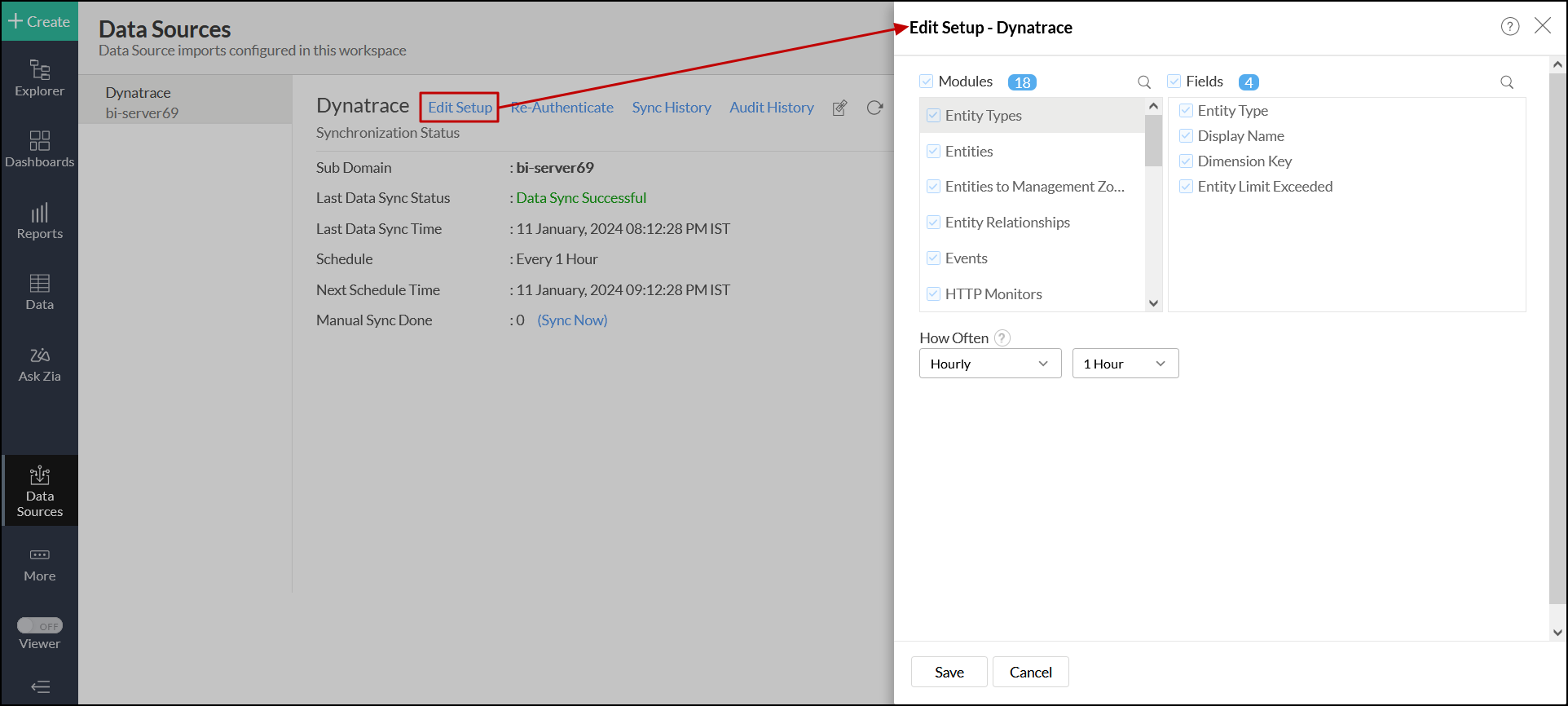Click the Sync Now link
Viewport: 1568px width, 706px height.
point(572,320)
